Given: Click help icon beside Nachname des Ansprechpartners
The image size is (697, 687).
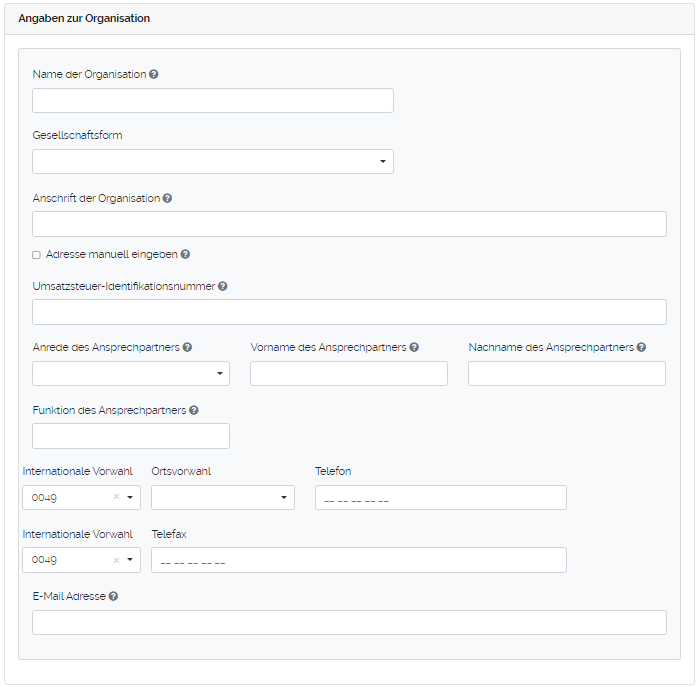Looking at the screenshot, I should [x=641, y=347].
